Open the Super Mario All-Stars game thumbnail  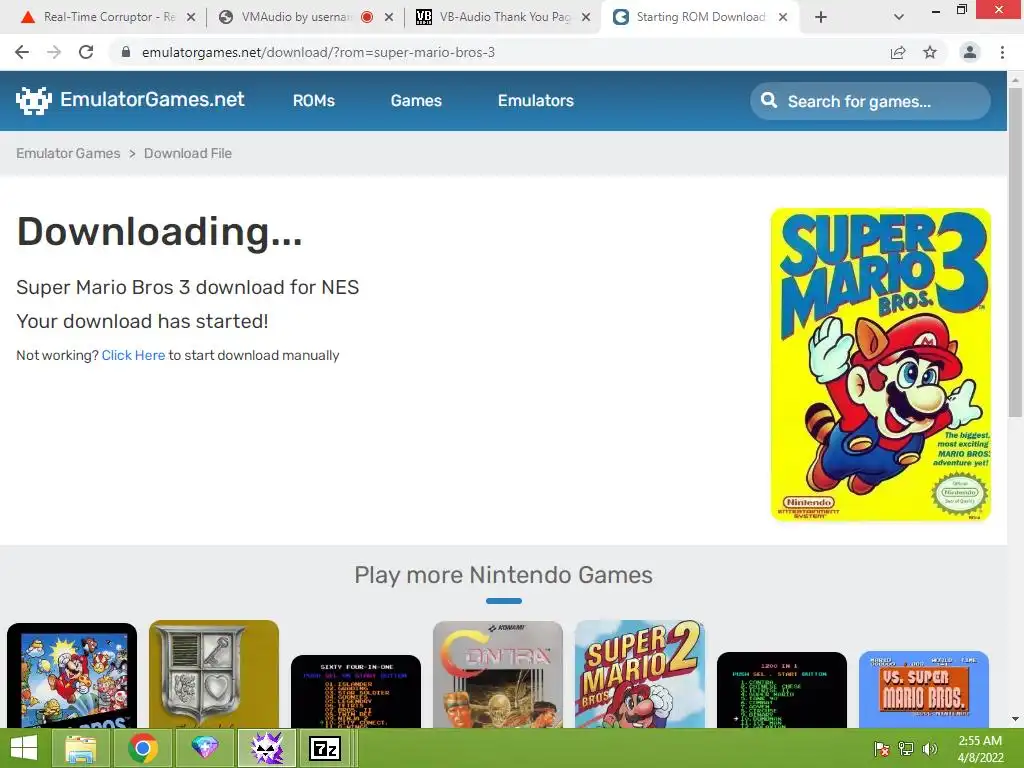click(x=72, y=675)
